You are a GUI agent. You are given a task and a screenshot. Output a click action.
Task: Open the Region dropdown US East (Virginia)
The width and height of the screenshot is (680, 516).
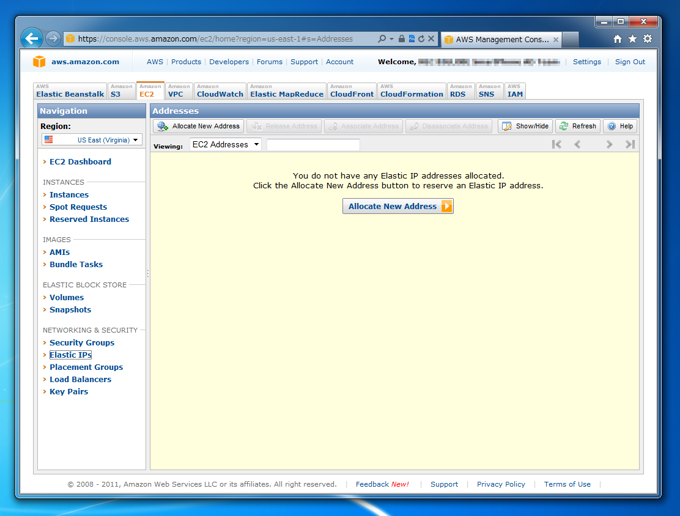point(92,140)
